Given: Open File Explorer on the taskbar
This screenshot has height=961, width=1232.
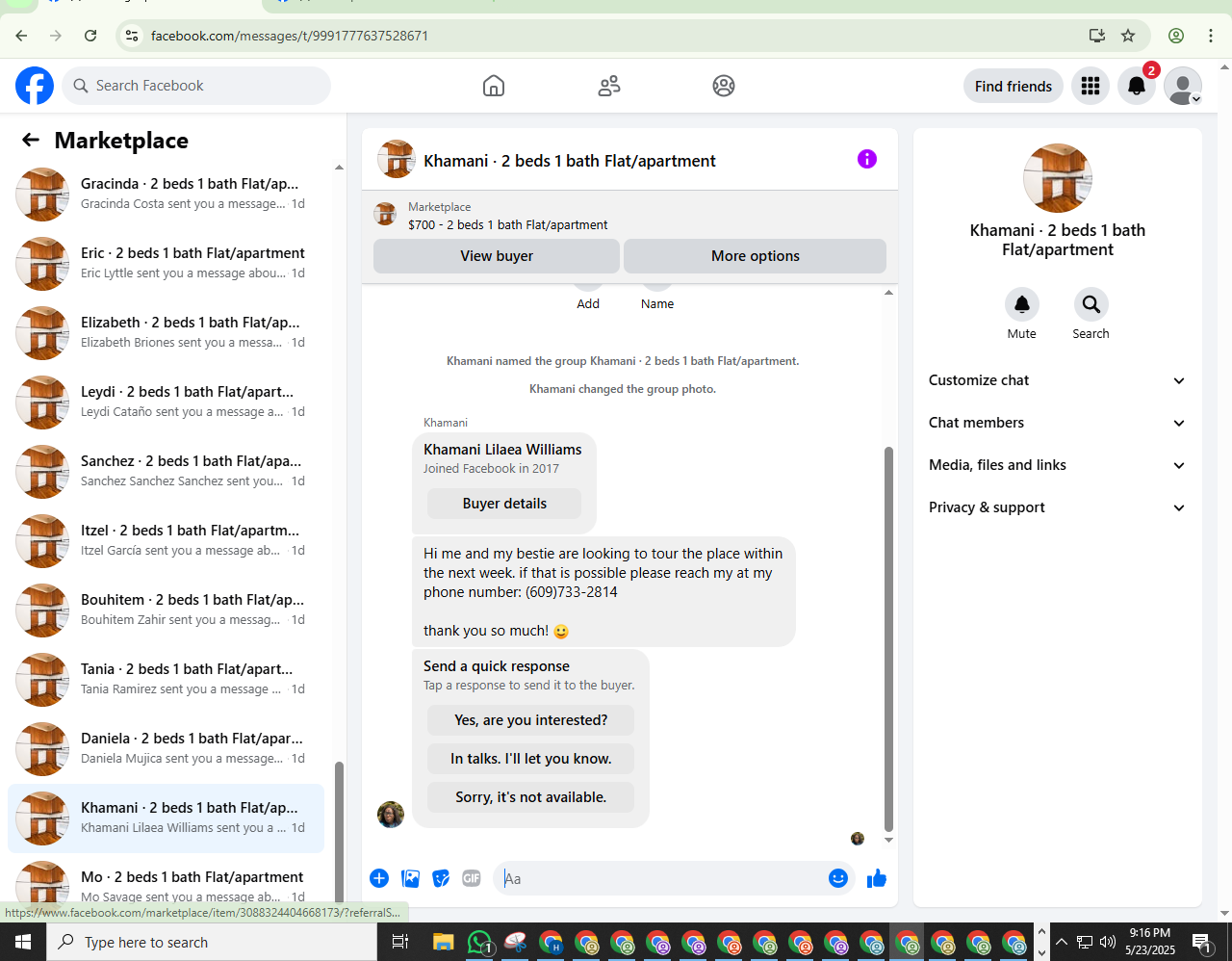Looking at the screenshot, I should [x=443, y=942].
